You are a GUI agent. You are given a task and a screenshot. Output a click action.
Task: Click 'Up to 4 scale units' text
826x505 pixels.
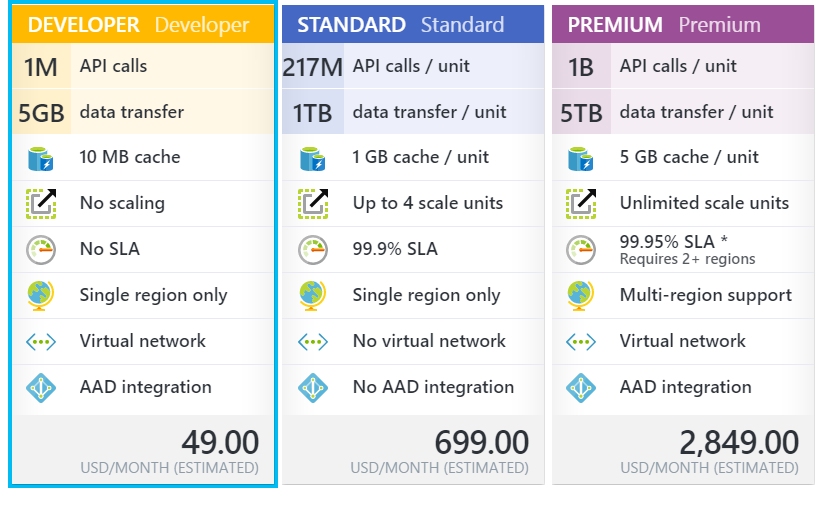pos(427,203)
